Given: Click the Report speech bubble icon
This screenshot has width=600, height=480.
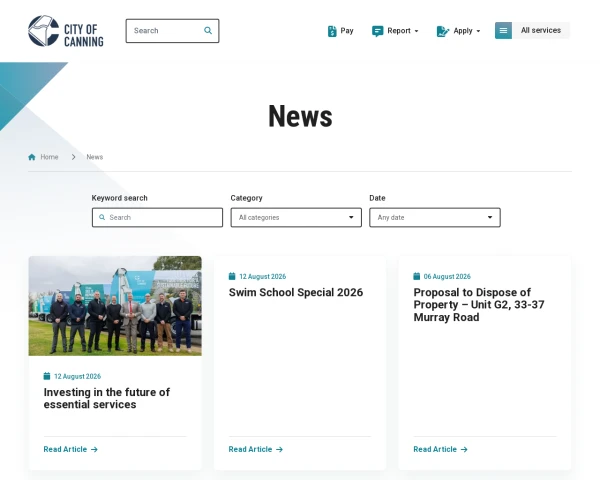Looking at the screenshot, I should pyautogui.click(x=377, y=31).
